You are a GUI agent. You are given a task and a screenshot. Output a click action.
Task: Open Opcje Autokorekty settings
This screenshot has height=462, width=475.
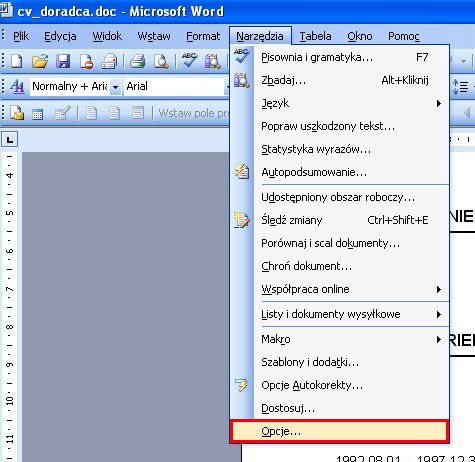point(340,385)
